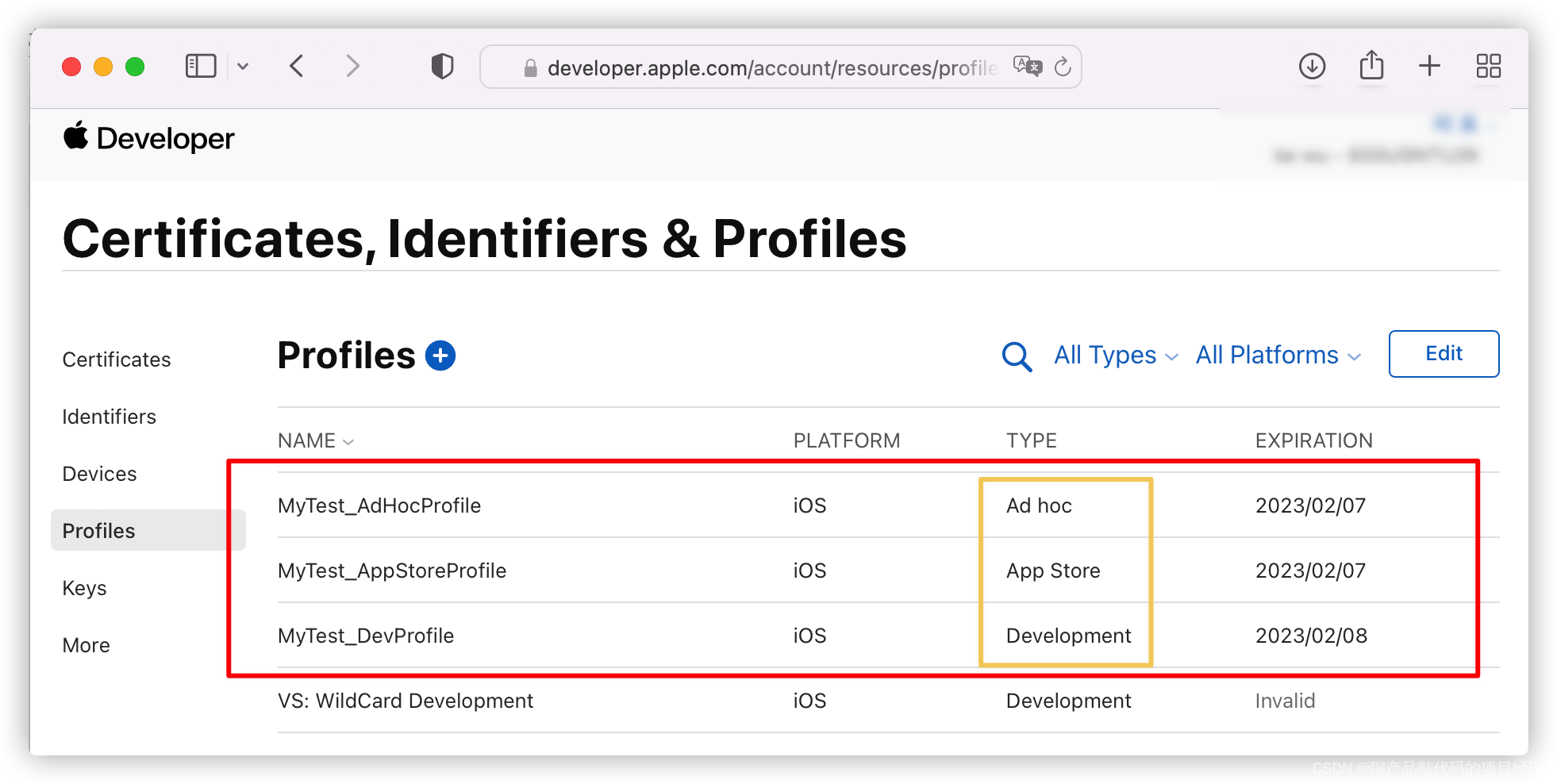This screenshot has width=1557, height=784.
Task: Open the MyTest_AppStoreProfile profile
Action: 392,571
